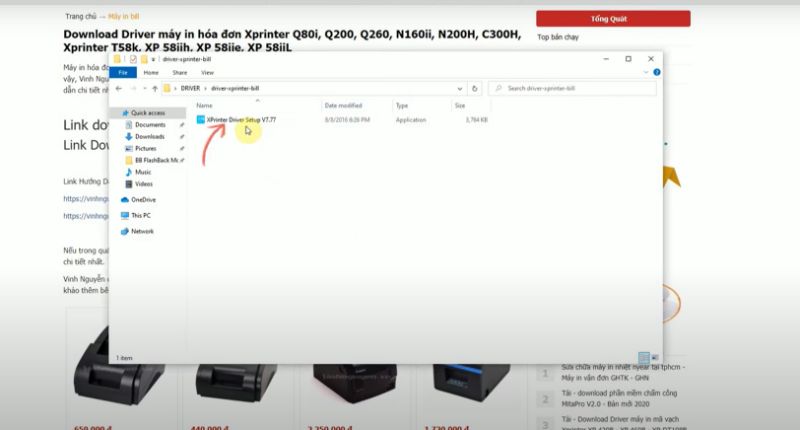Select OneDrive in navigation pane
This screenshot has width=800, height=430.
pyautogui.click(x=143, y=199)
